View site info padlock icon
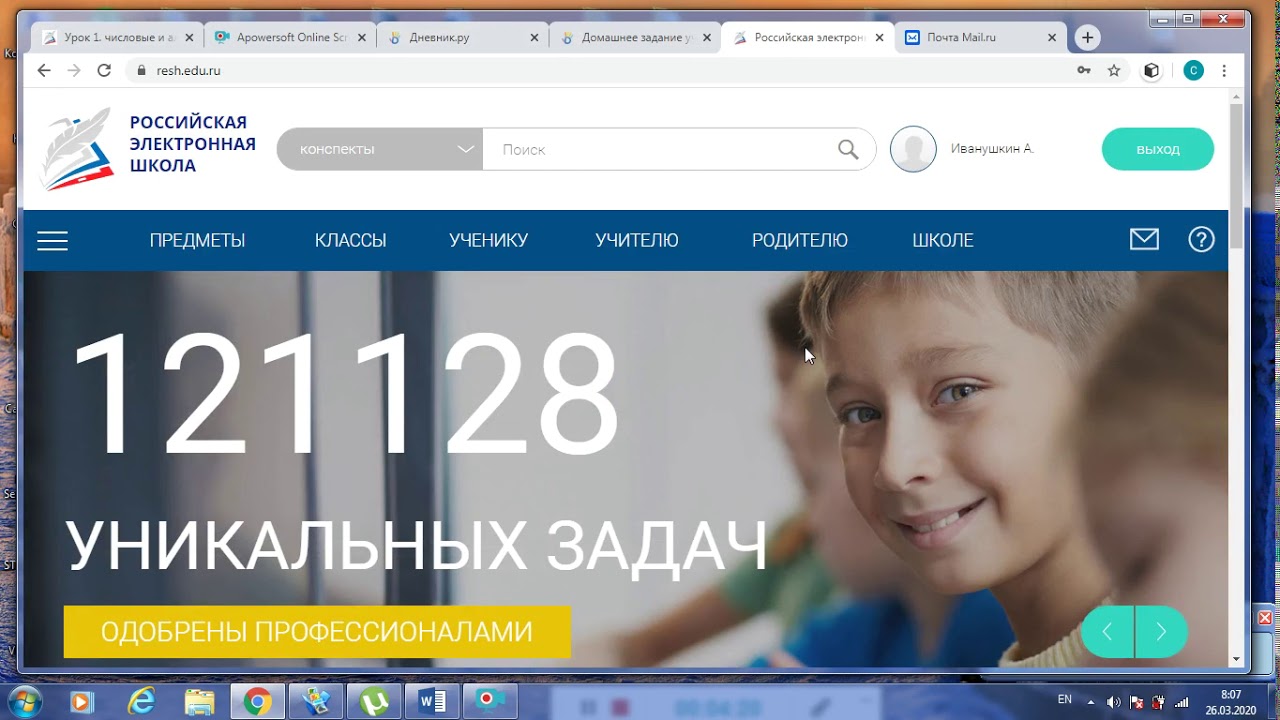The height and width of the screenshot is (720, 1280). (x=140, y=70)
